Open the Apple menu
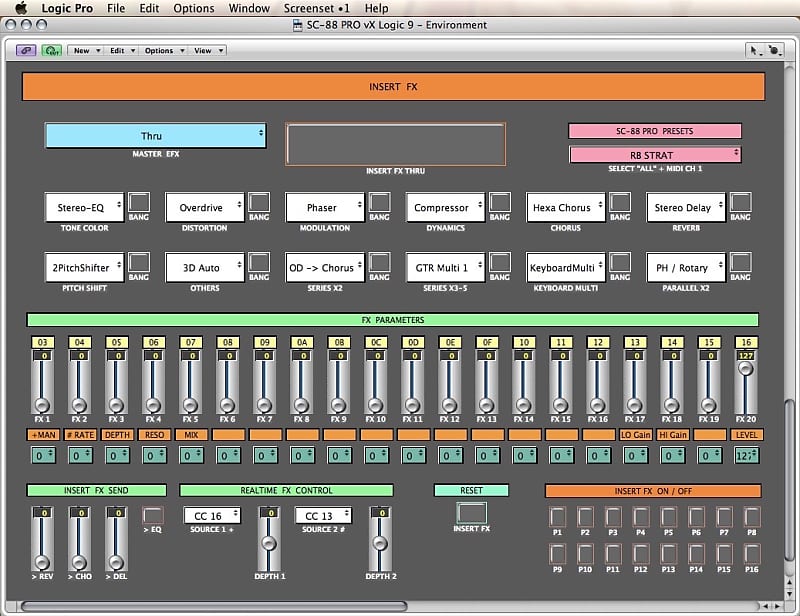800x616 pixels. point(21,8)
